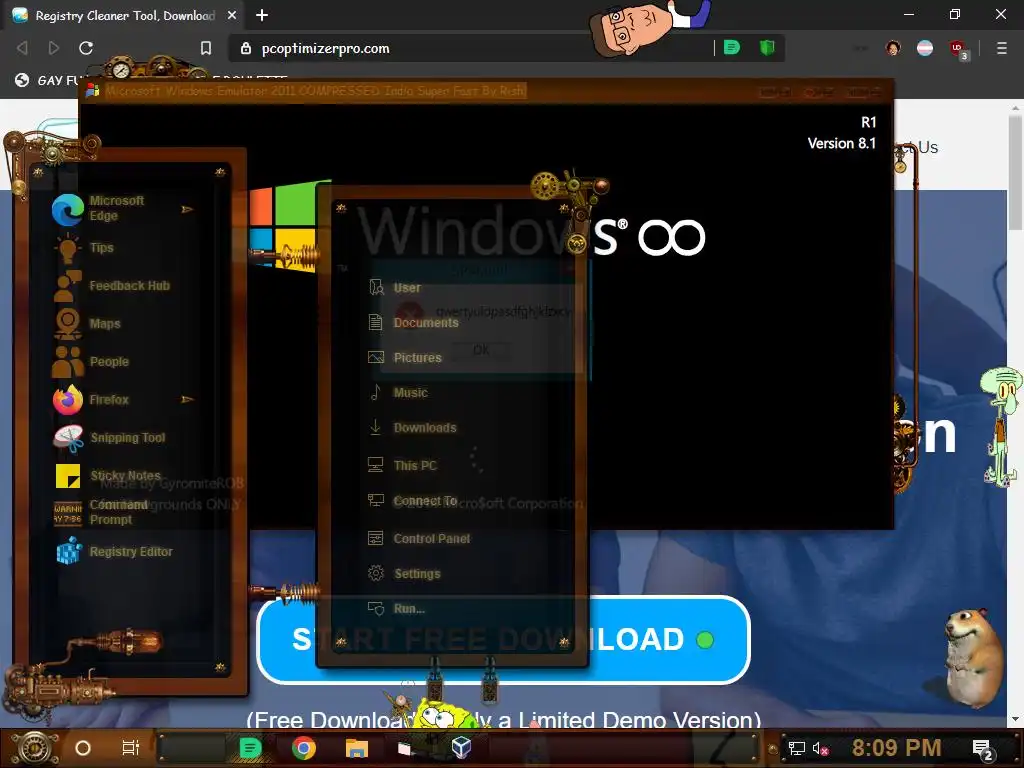
Task: Open the browser hamburger menu
Action: (1002, 48)
